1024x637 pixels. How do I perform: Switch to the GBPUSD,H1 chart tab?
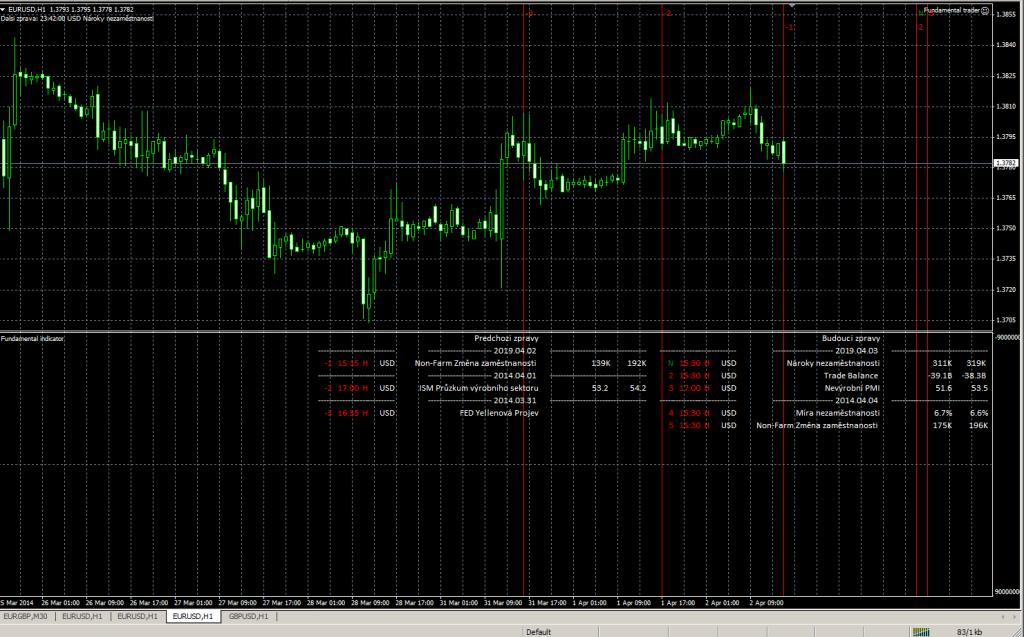[x=248, y=616]
